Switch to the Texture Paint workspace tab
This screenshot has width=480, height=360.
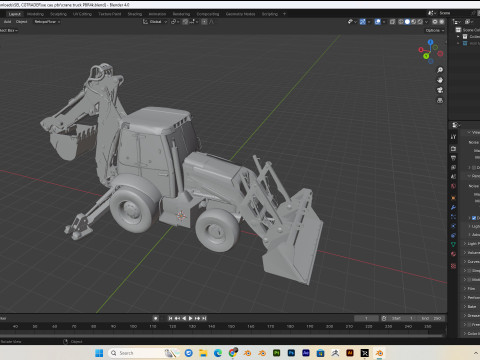tap(110, 14)
